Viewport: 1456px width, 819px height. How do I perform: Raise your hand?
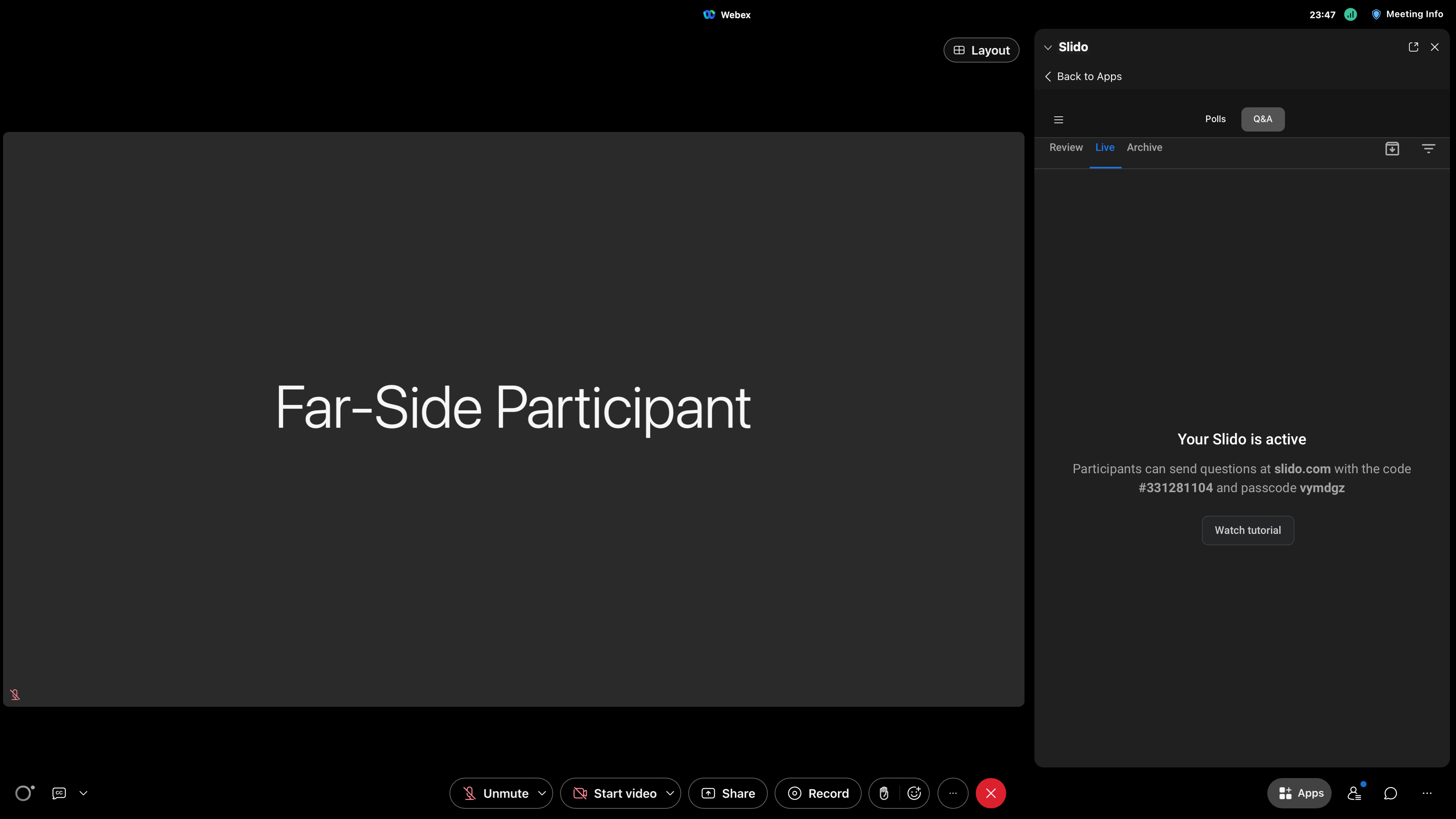884,793
